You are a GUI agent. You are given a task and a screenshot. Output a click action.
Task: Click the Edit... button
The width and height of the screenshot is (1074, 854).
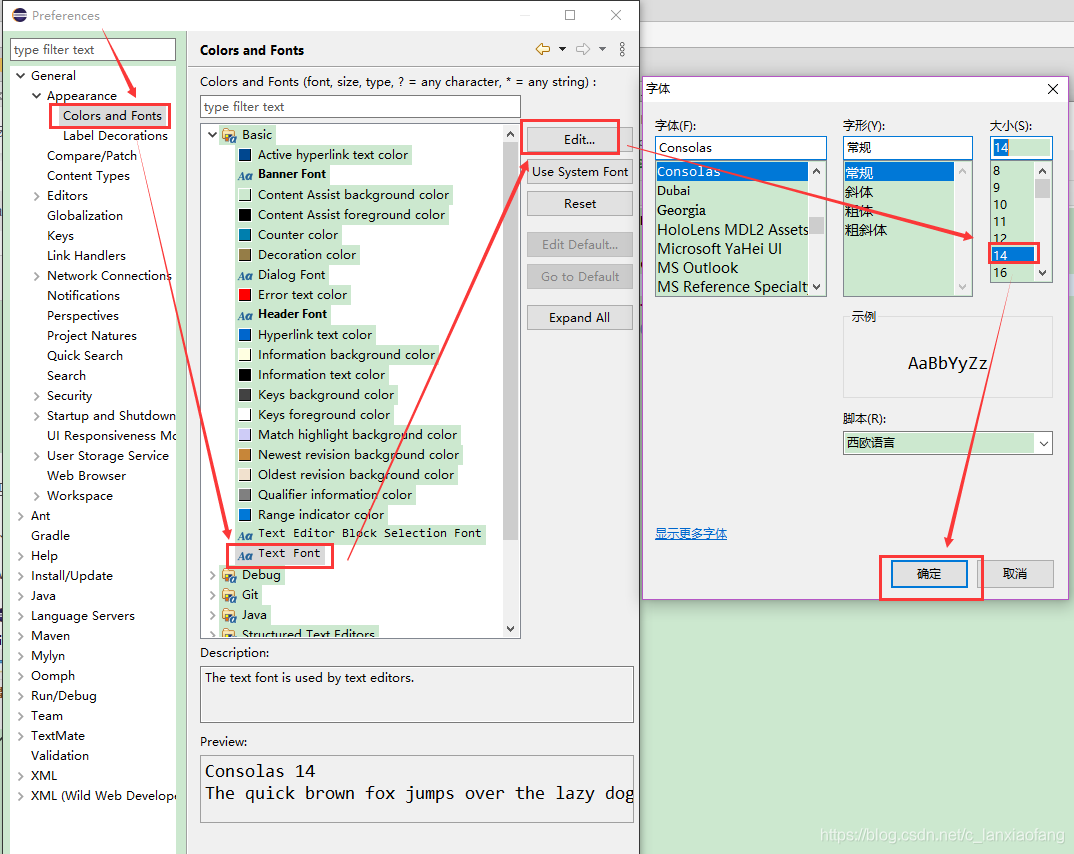[579, 140]
